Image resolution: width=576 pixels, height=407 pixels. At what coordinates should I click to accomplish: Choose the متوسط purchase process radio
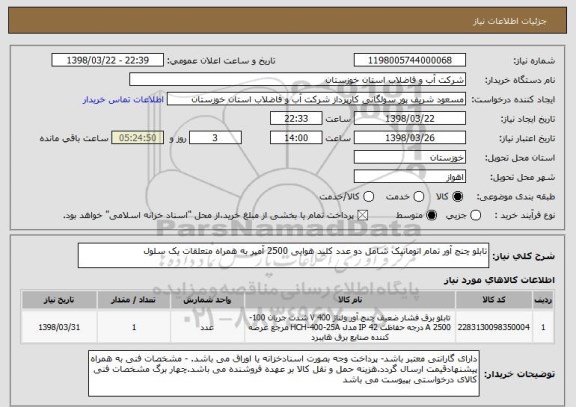(x=432, y=216)
